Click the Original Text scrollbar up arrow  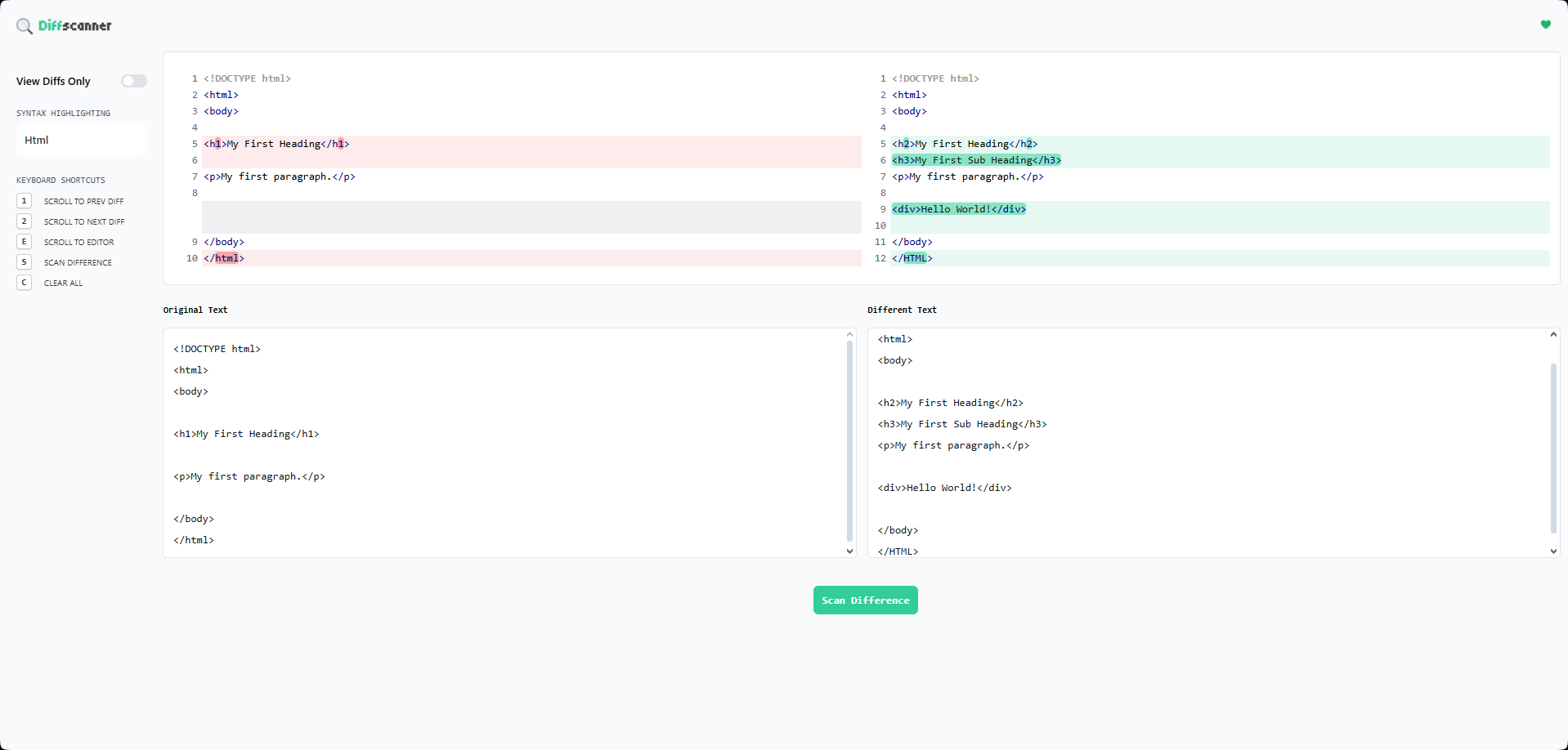[x=850, y=334]
